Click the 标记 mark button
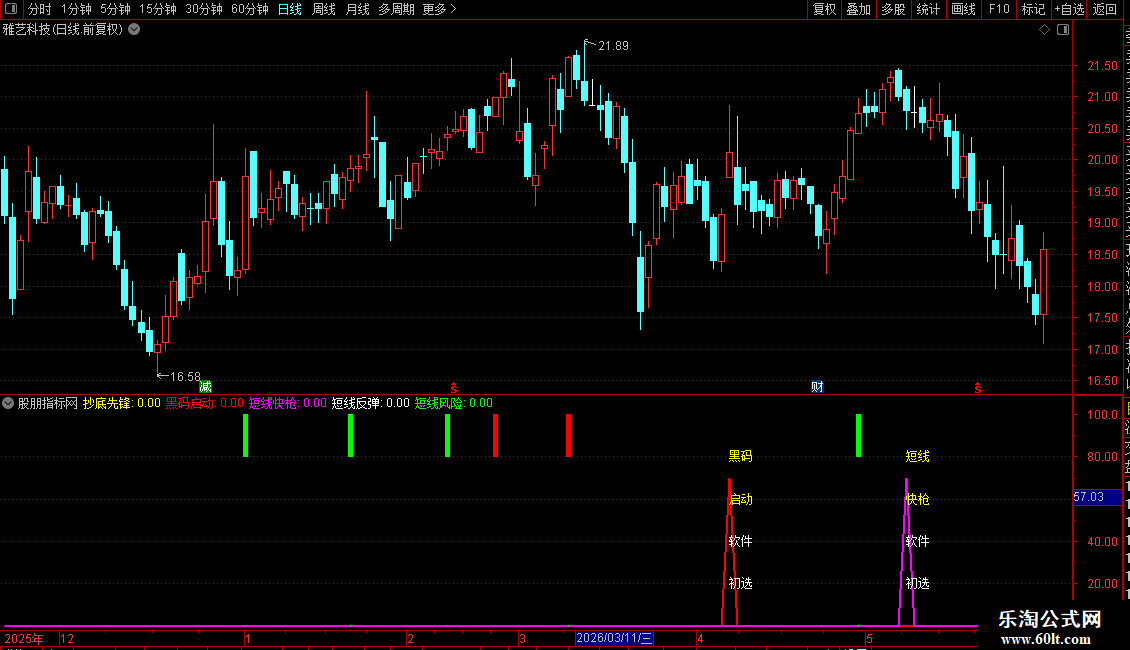 1033,9
